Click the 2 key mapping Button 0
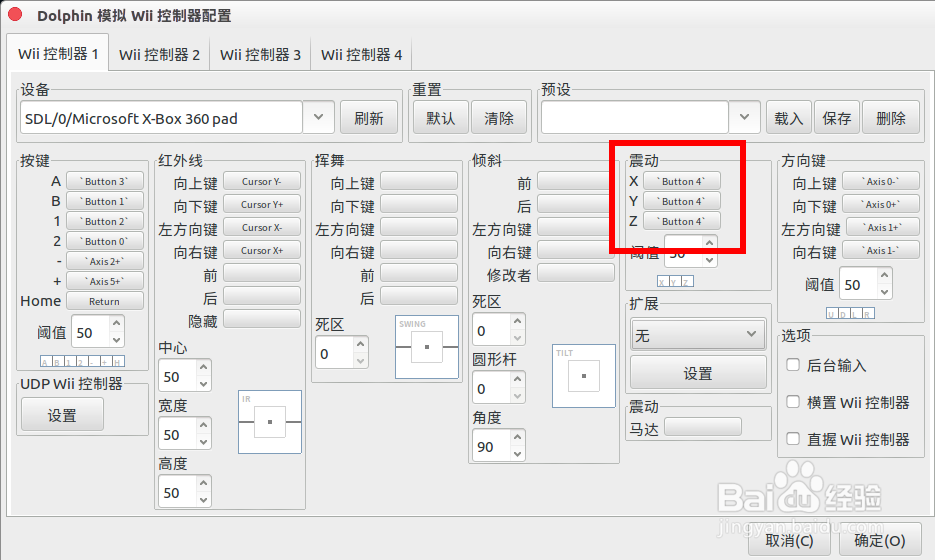 [105, 242]
